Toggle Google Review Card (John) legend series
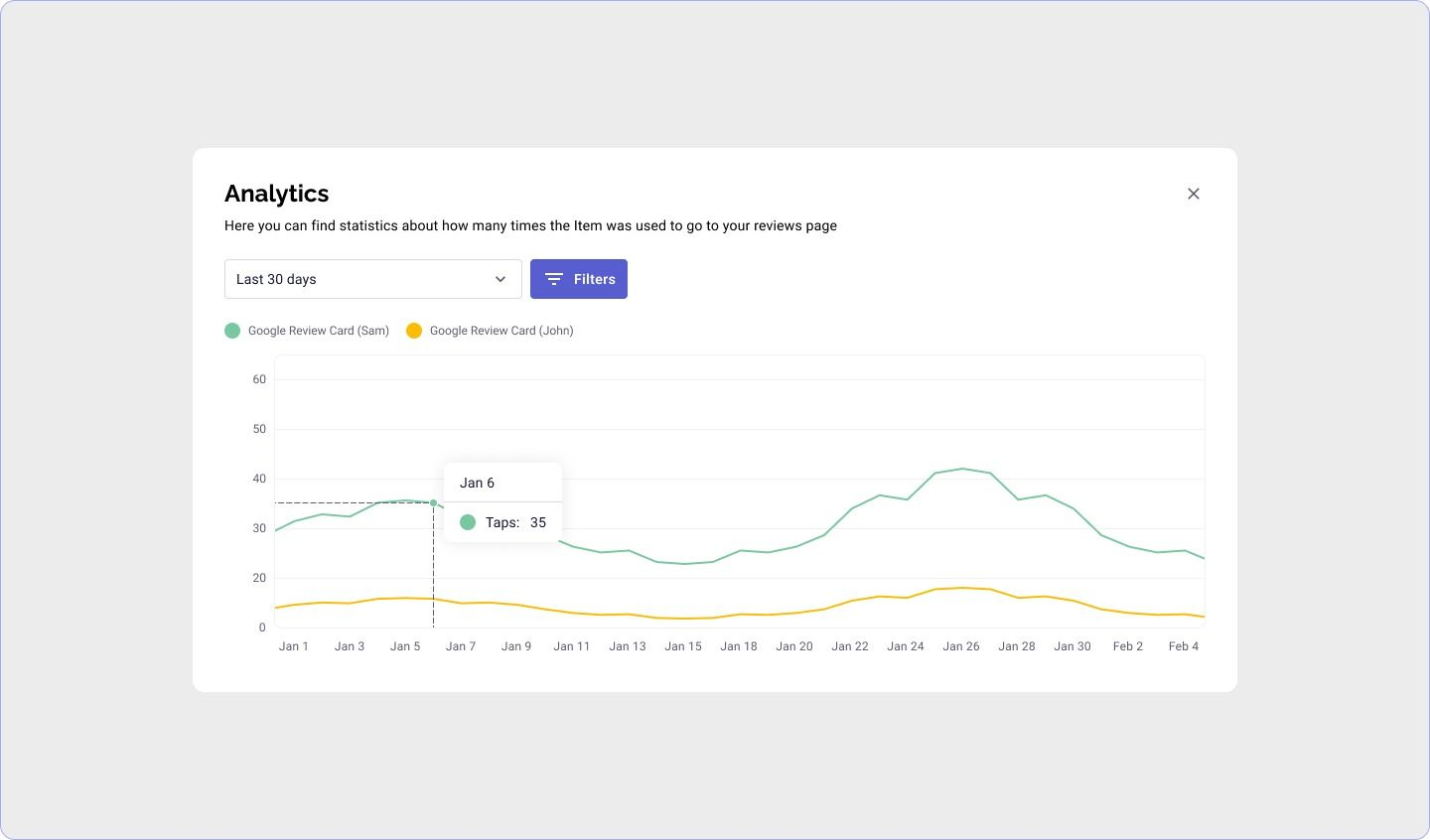Screen dimensions: 1430x840 coord(500,331)
